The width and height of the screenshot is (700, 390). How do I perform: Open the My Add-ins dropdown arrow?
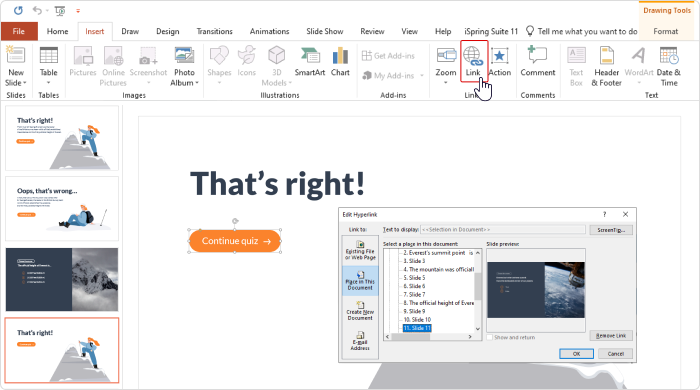[422, 76]
